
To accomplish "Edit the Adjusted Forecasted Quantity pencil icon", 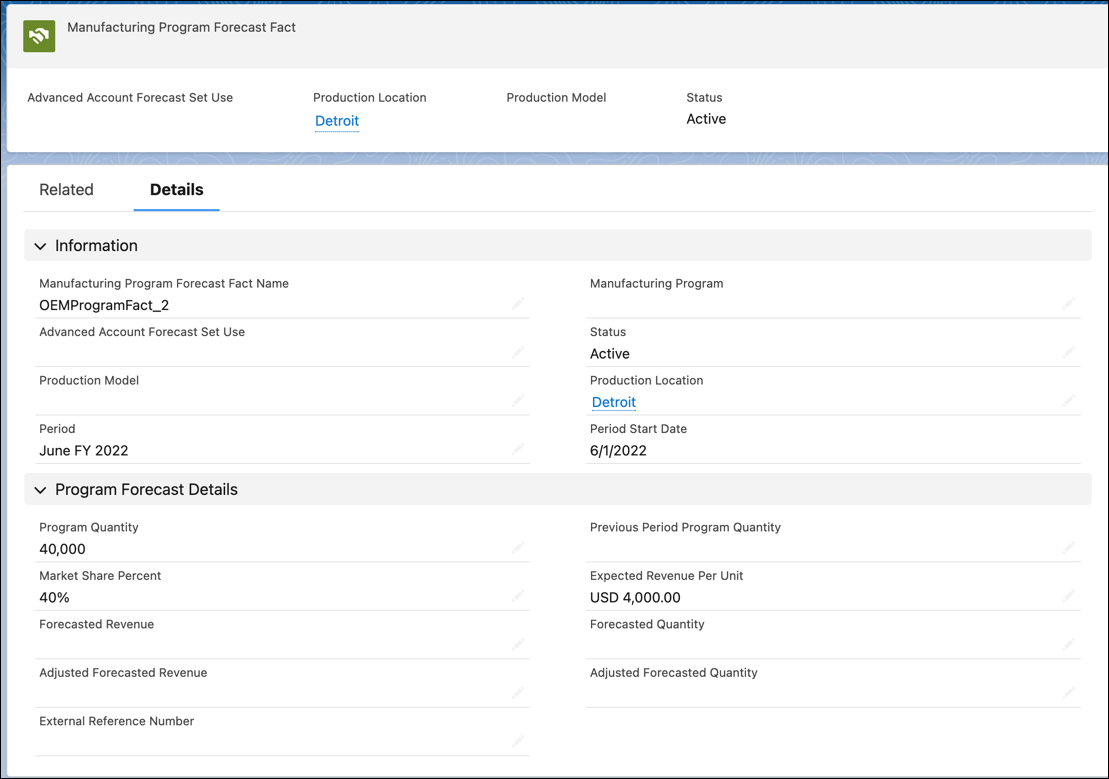I will 1068,693.
